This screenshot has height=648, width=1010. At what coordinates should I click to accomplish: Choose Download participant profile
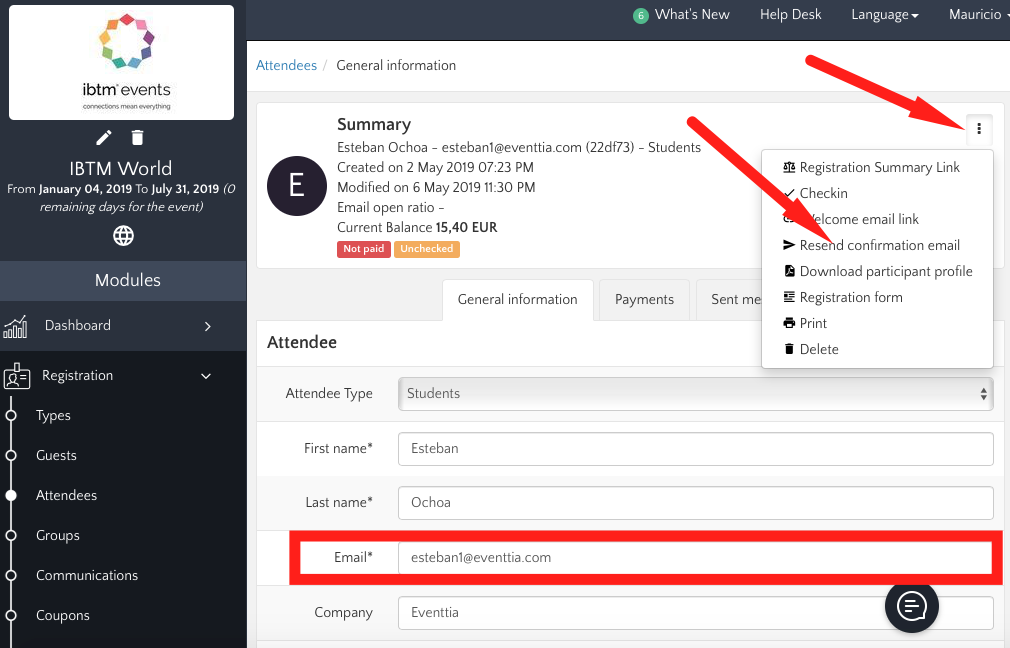[885, 271]
